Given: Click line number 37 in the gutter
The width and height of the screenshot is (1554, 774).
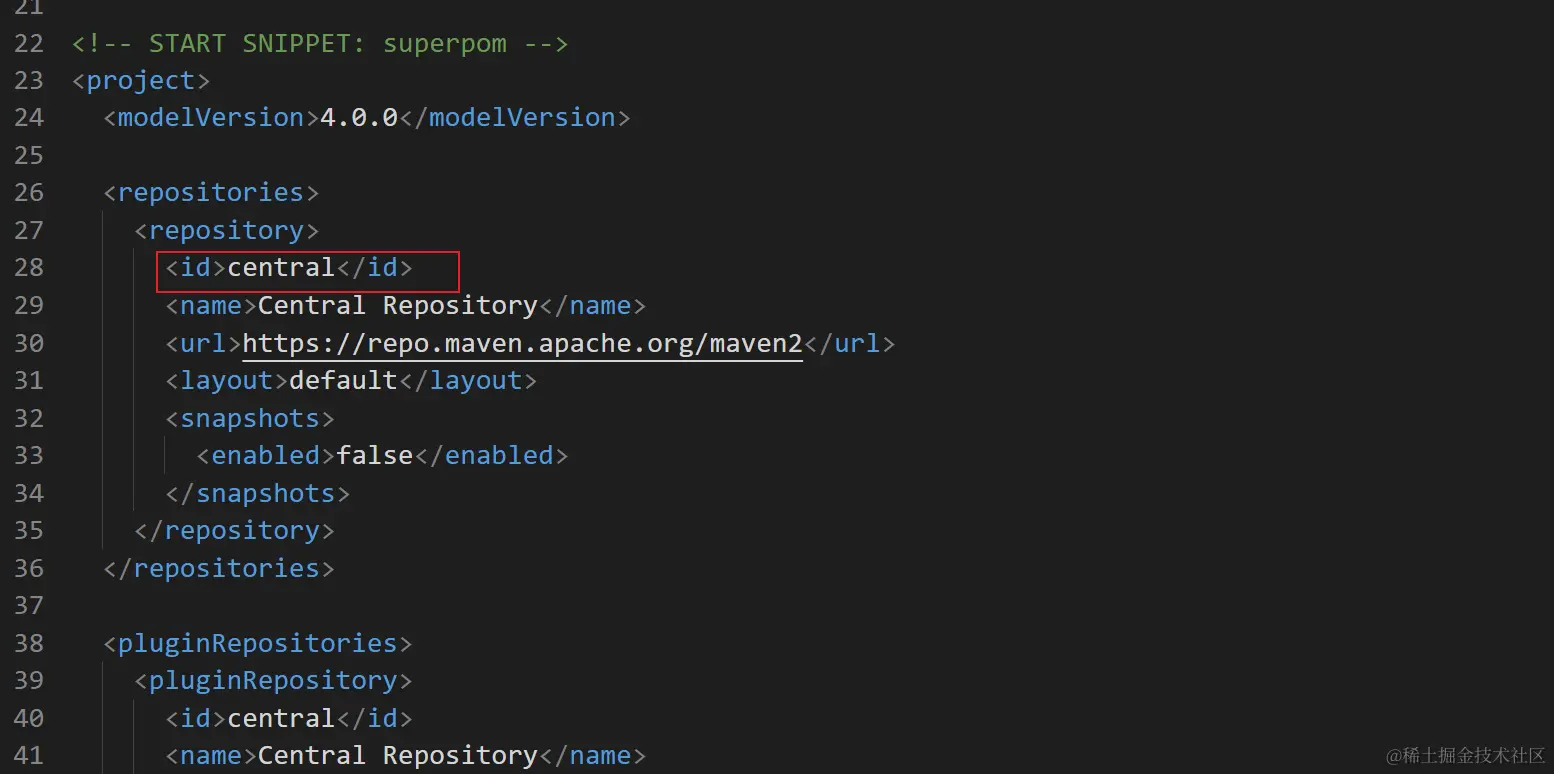Looking at the screenshot, I should point(29,605).
